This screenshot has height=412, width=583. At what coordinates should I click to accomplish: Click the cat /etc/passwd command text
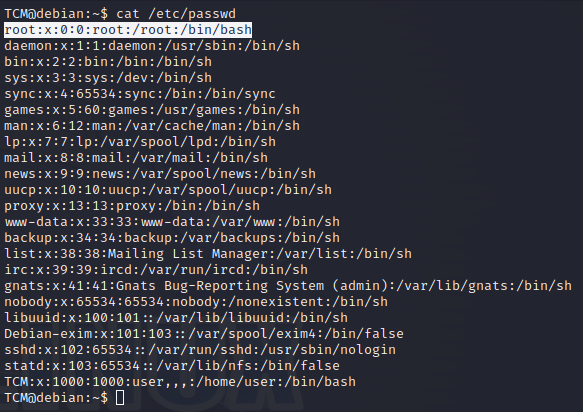coord(176,14)
